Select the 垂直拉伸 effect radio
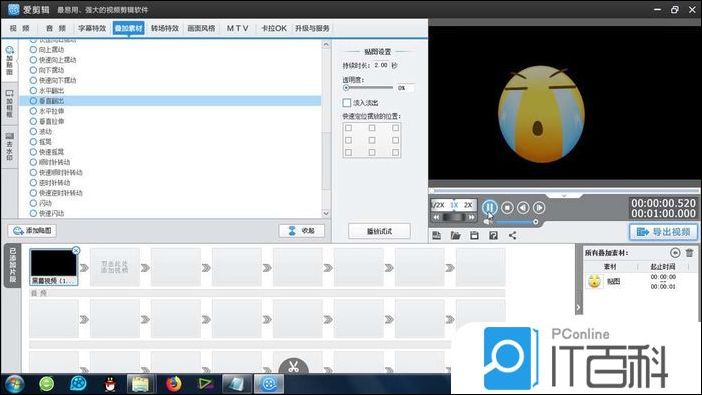 pyautogui.click(x=33, y=121)
